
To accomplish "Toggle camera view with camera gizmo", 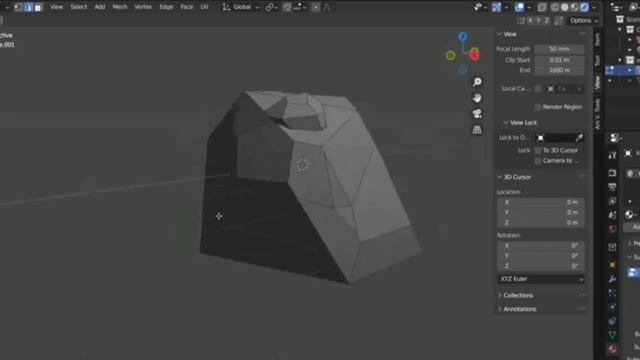I will pyautogui.click(x=477, y=113).
